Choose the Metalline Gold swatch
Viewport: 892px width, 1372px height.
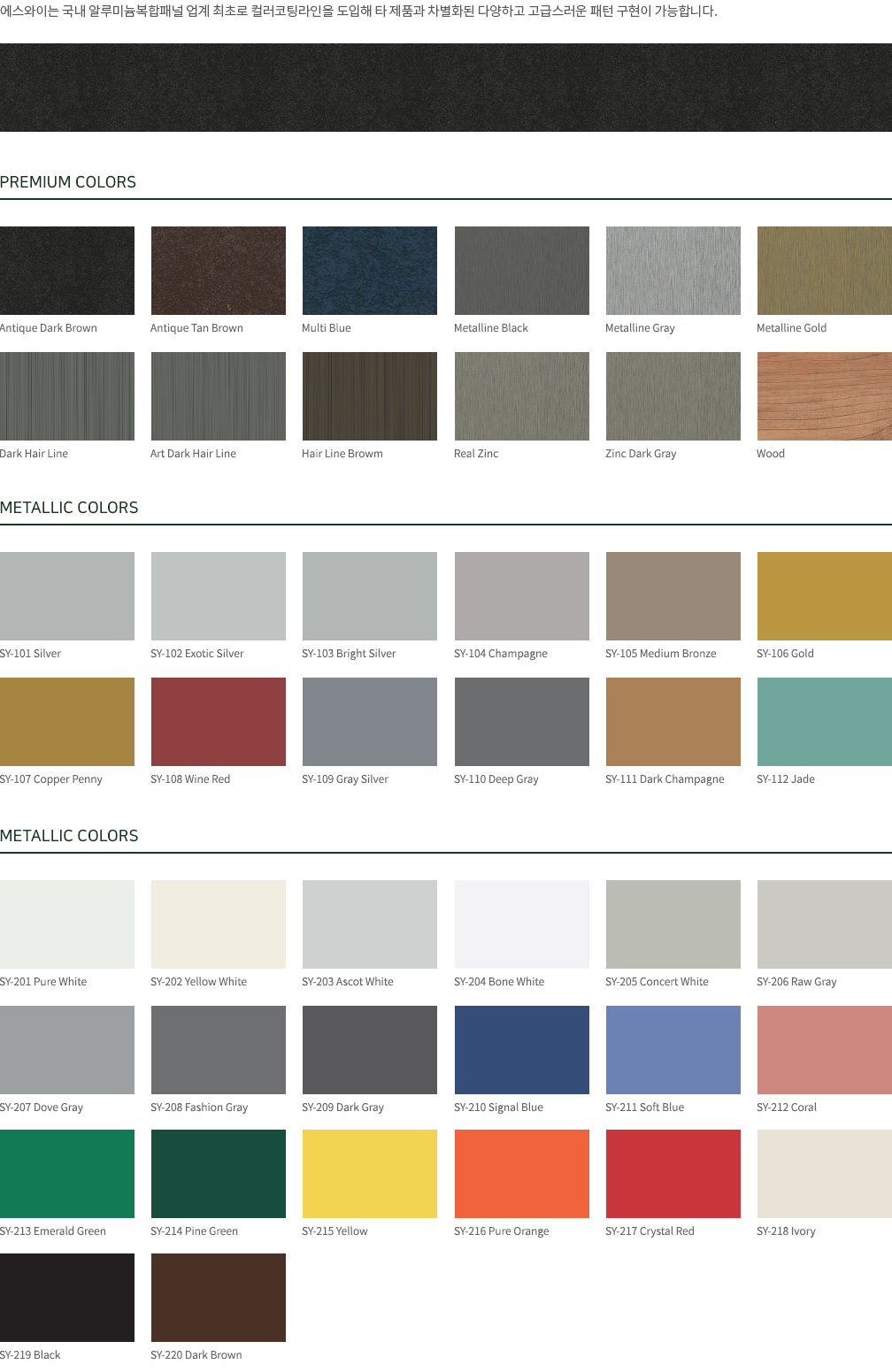tap(824, 271)
